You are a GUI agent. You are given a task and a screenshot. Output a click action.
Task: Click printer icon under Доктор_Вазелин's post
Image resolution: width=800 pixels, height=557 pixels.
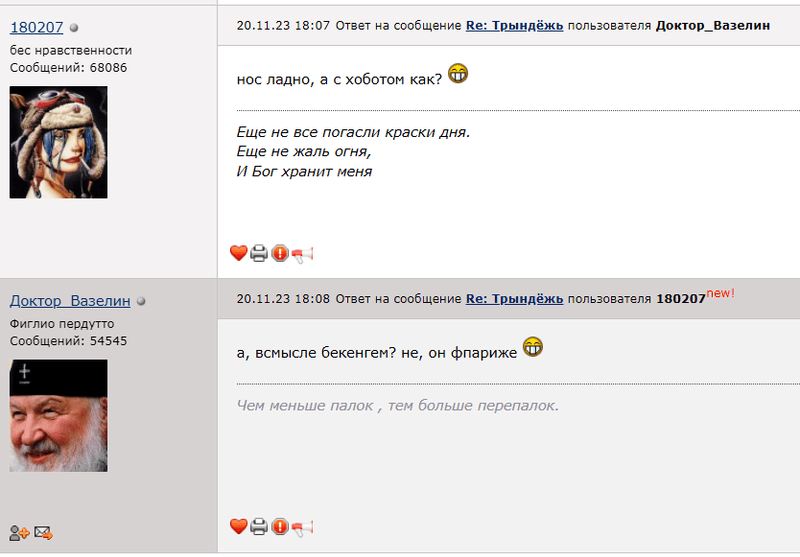[259, 526]
